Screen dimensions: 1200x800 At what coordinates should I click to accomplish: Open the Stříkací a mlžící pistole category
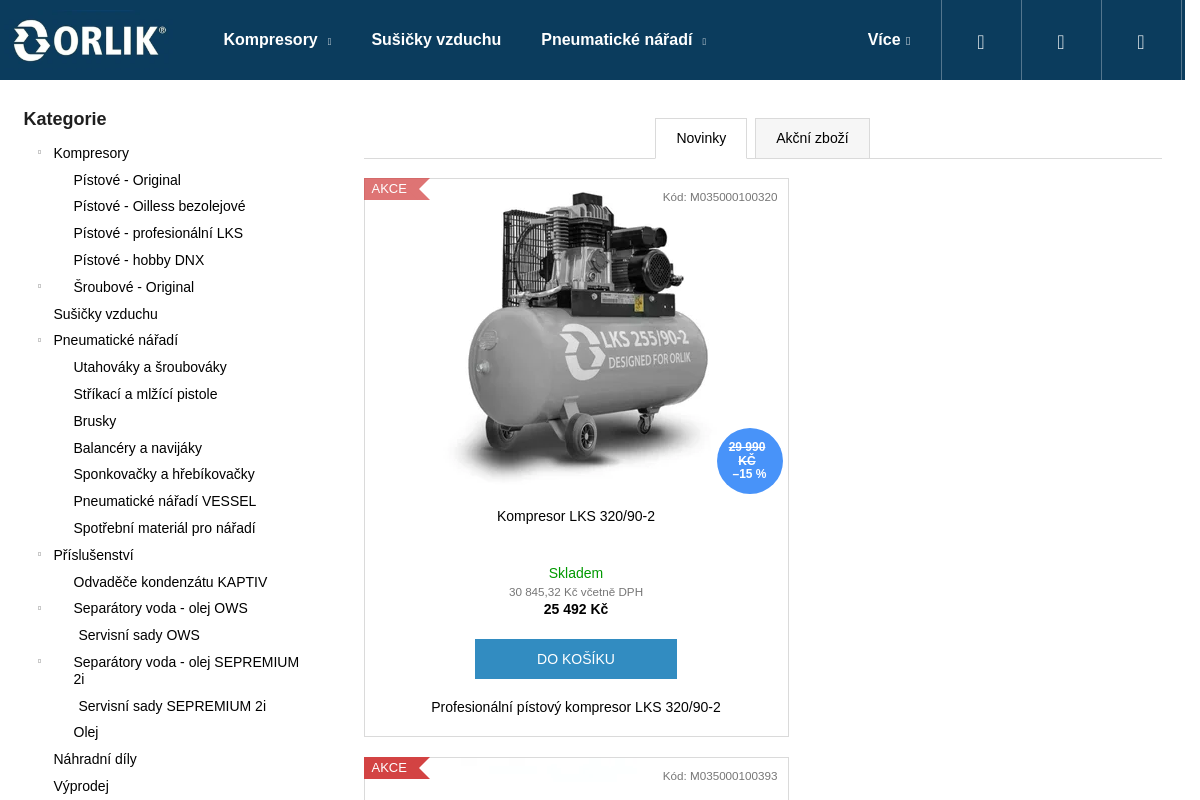click(145, 394)
